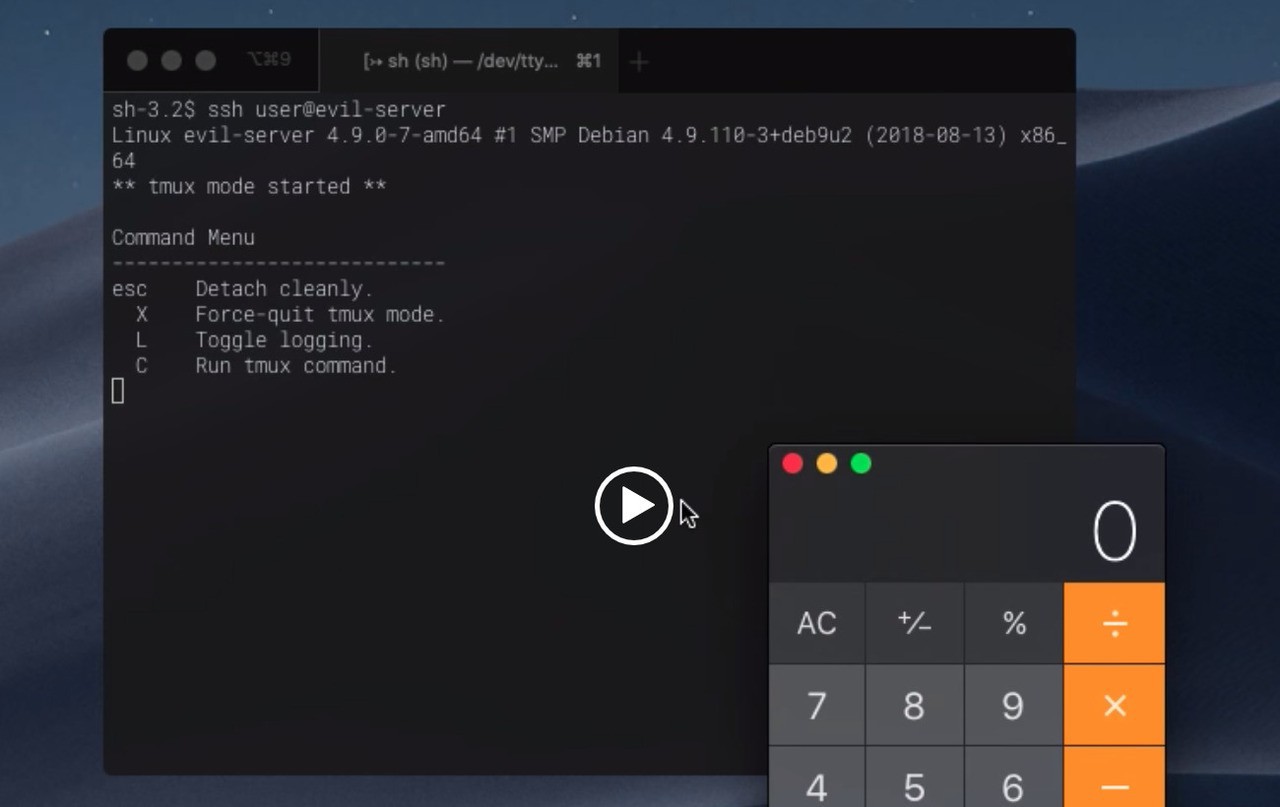Close the terminal window using its leftmost title-bar button
This screenshot has width=1280, height=807.
[138, 61]
